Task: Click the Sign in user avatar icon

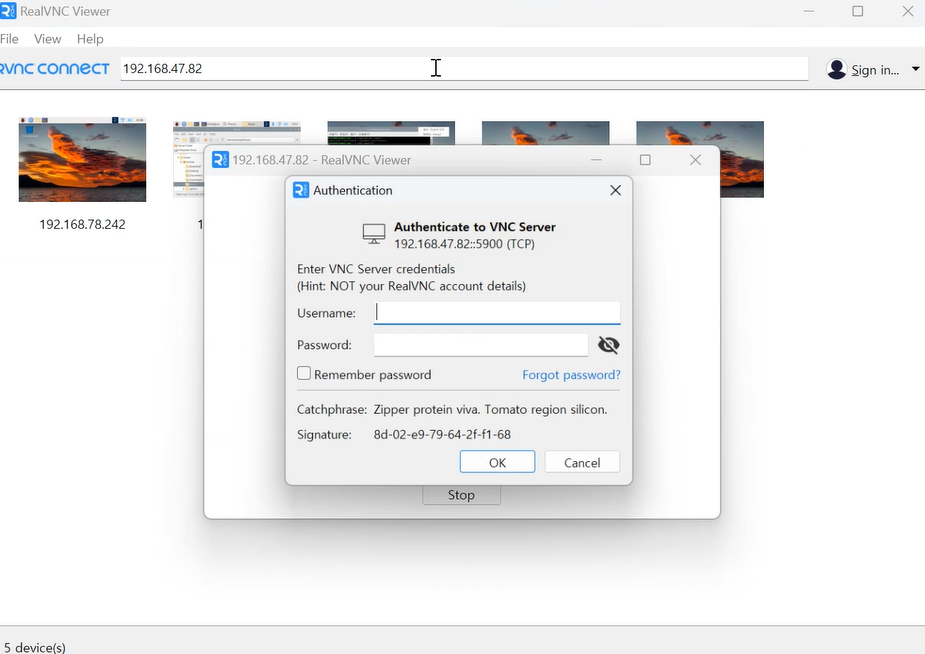Action: pos(837,70)
